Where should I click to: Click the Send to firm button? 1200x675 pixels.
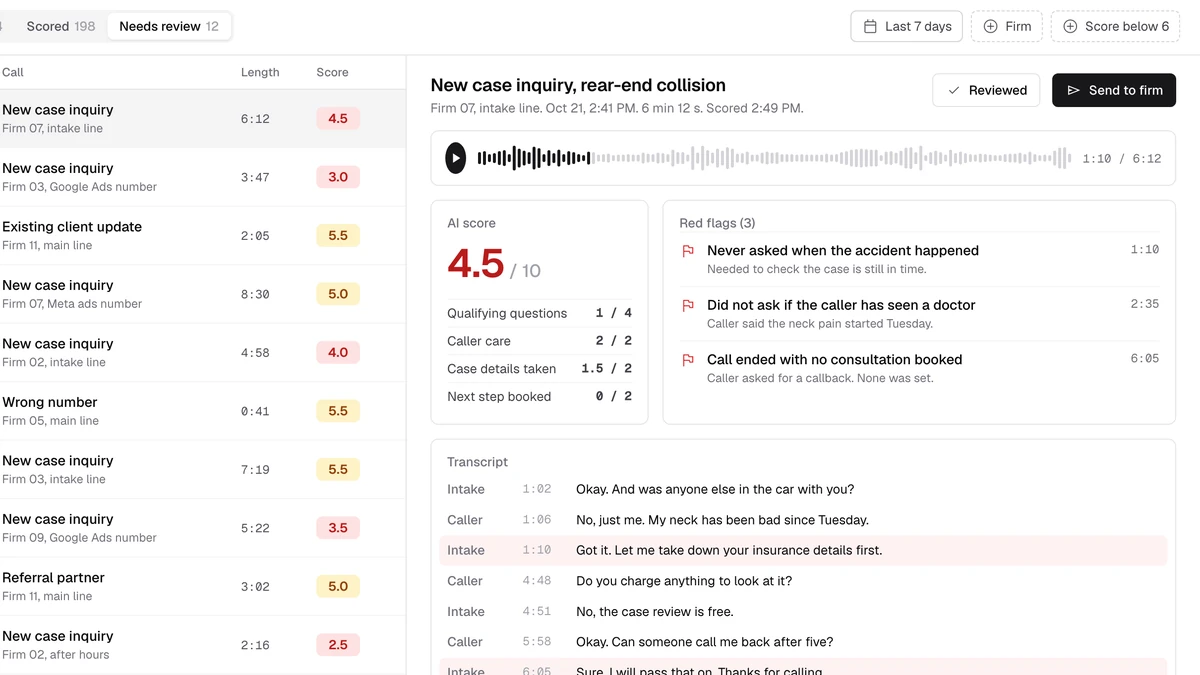coord(1114,90)
